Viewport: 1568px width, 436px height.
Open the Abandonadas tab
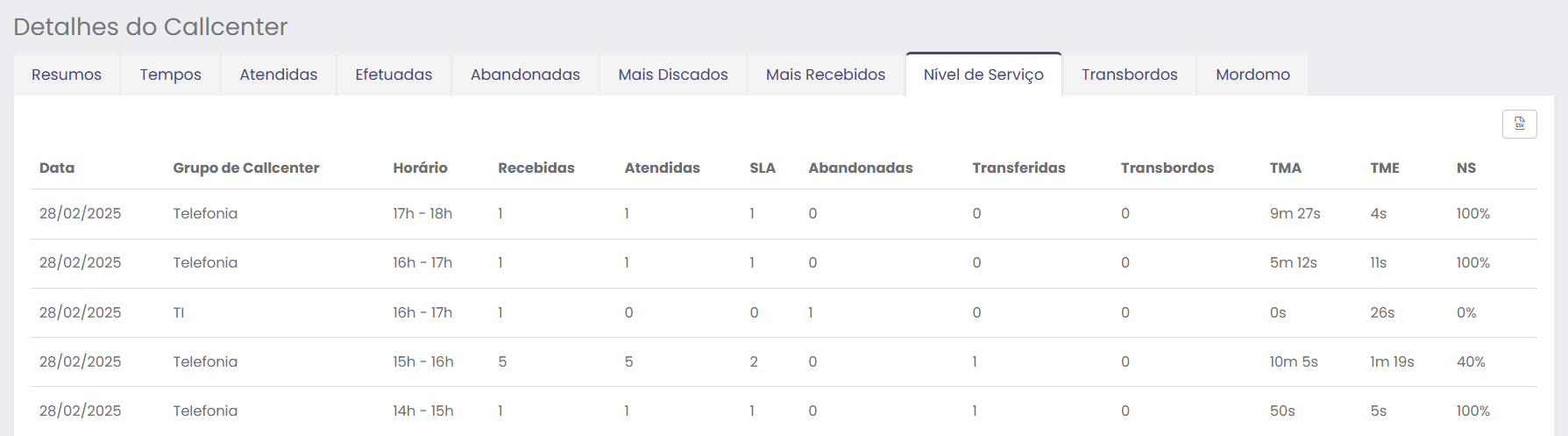pos(525,75)
